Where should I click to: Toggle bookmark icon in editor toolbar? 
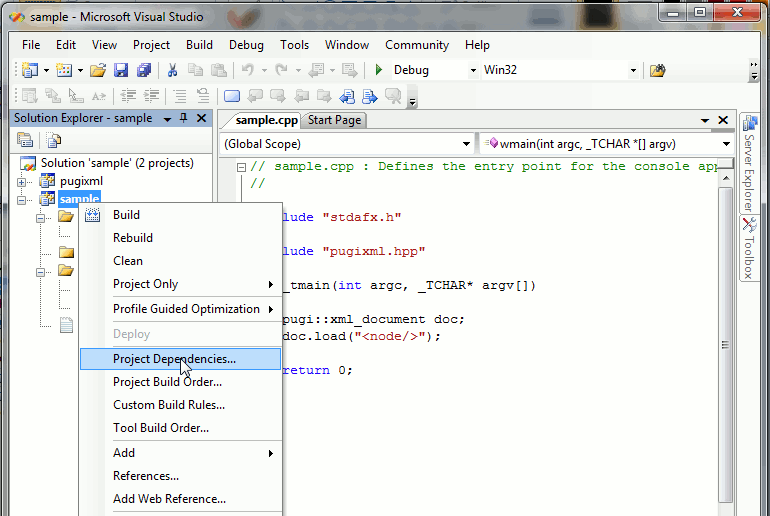tap(232, 96)
